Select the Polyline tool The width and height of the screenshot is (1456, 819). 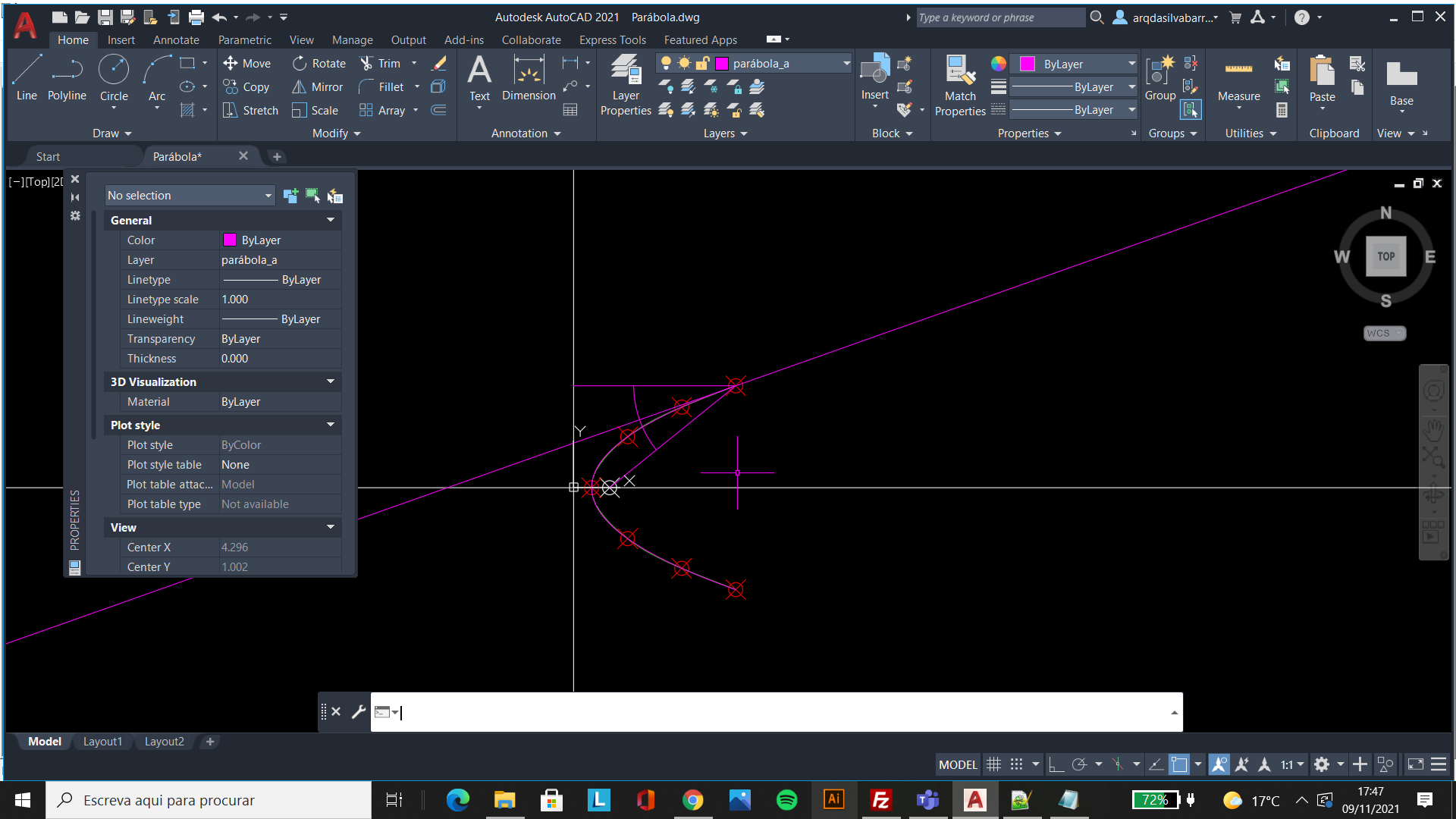coord(67,77)
